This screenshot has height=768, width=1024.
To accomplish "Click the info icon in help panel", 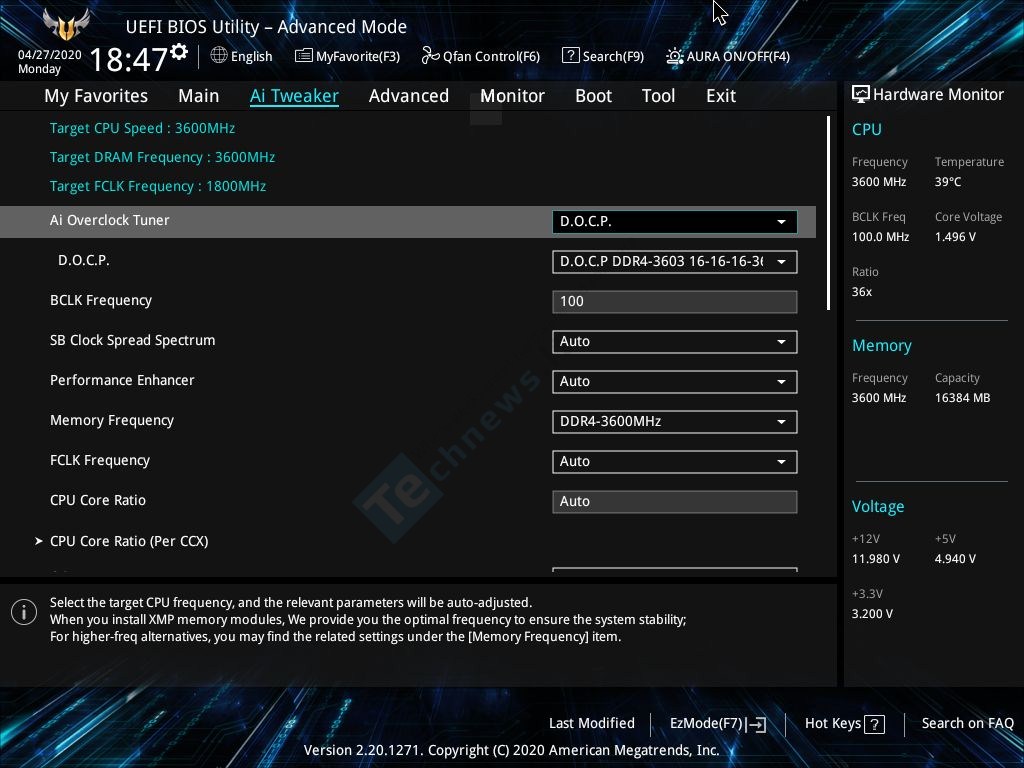I will click(24, 612).
